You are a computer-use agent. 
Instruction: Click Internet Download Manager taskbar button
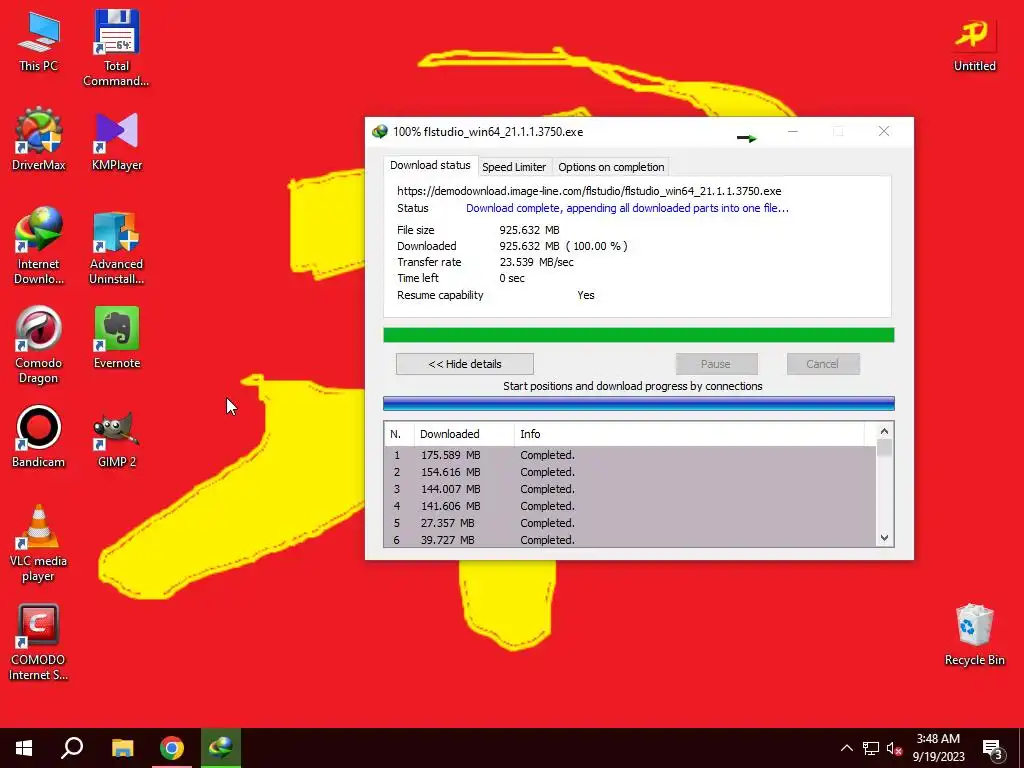click(x=221, y=748)
